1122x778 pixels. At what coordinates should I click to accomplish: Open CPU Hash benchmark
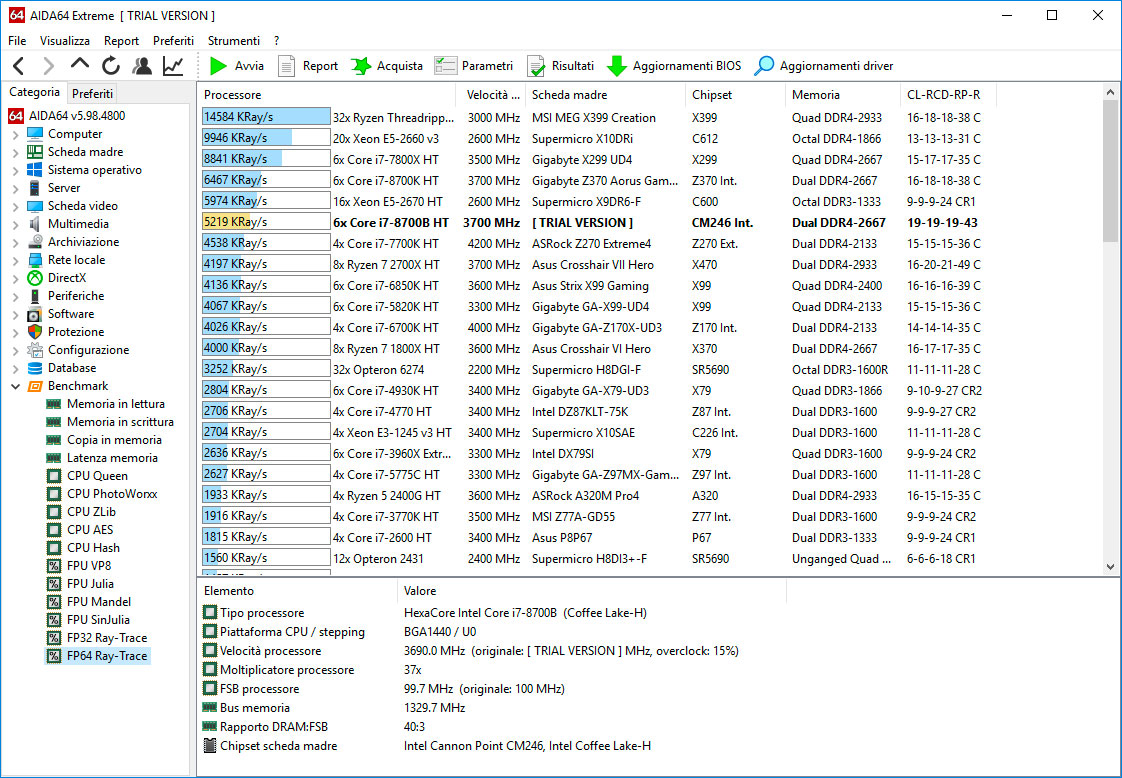(x=93, y=548)
